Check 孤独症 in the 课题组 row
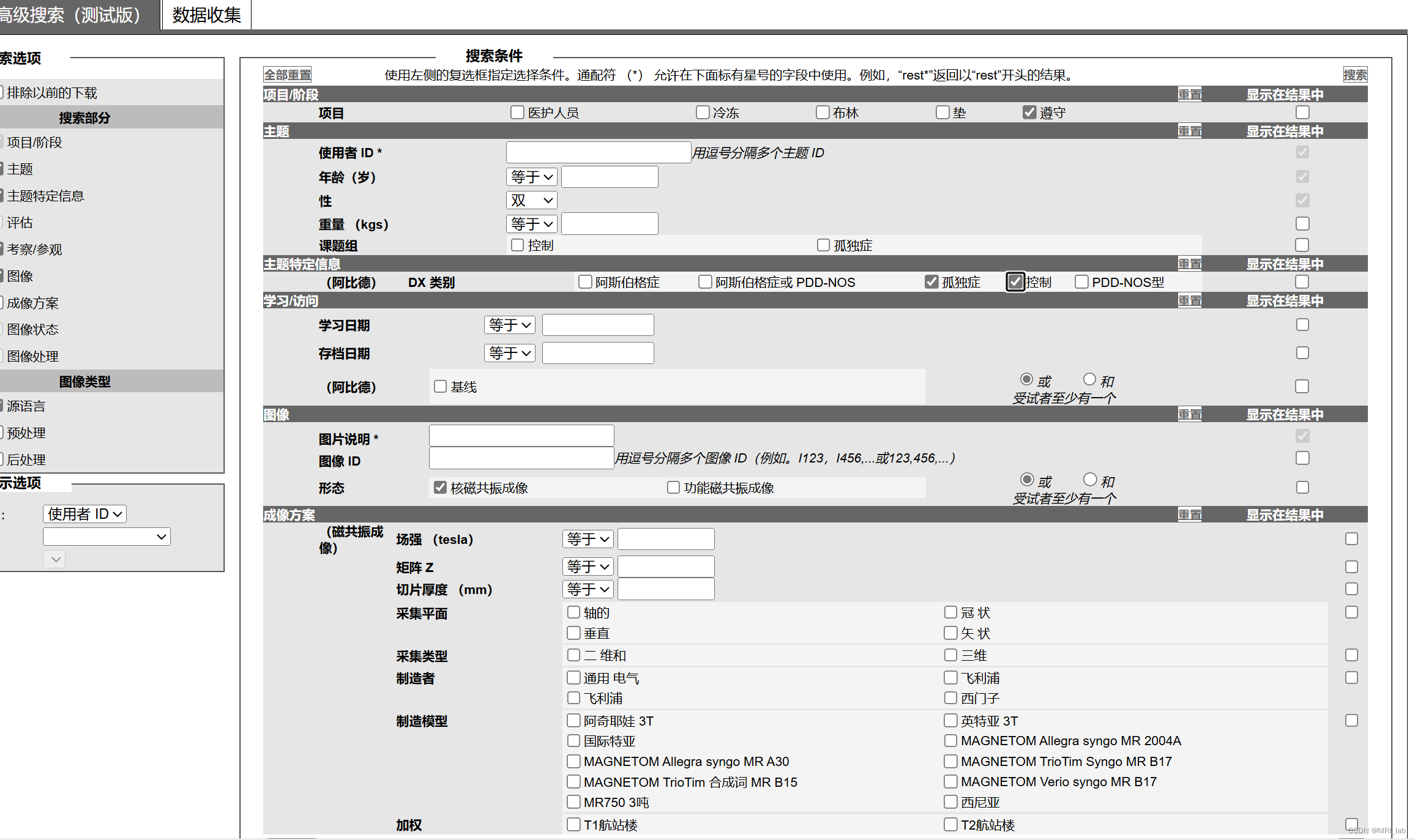 coord(823,245)
